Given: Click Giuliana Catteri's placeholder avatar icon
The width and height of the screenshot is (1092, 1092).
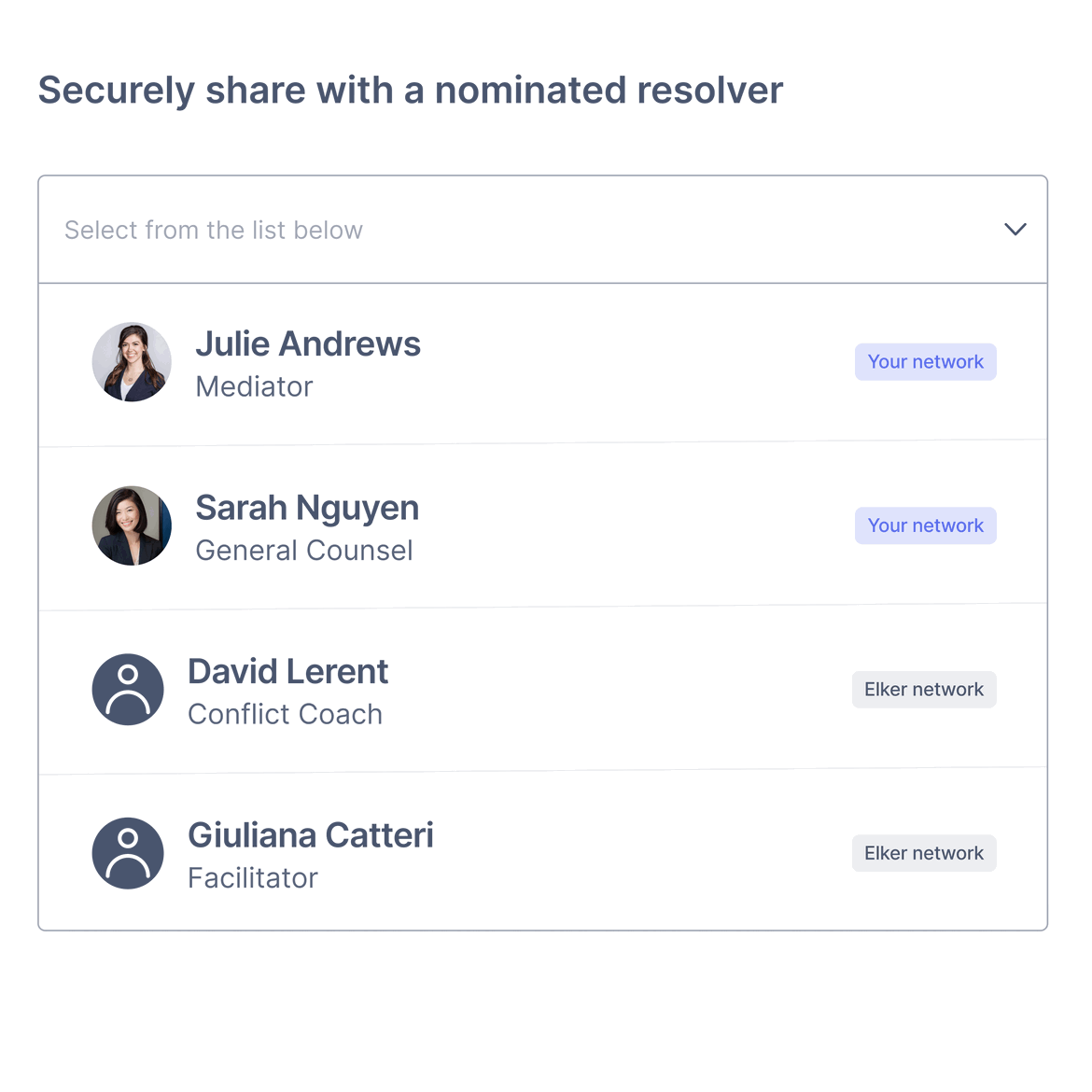Looking at the screenshot, I should tap(128, 853).
